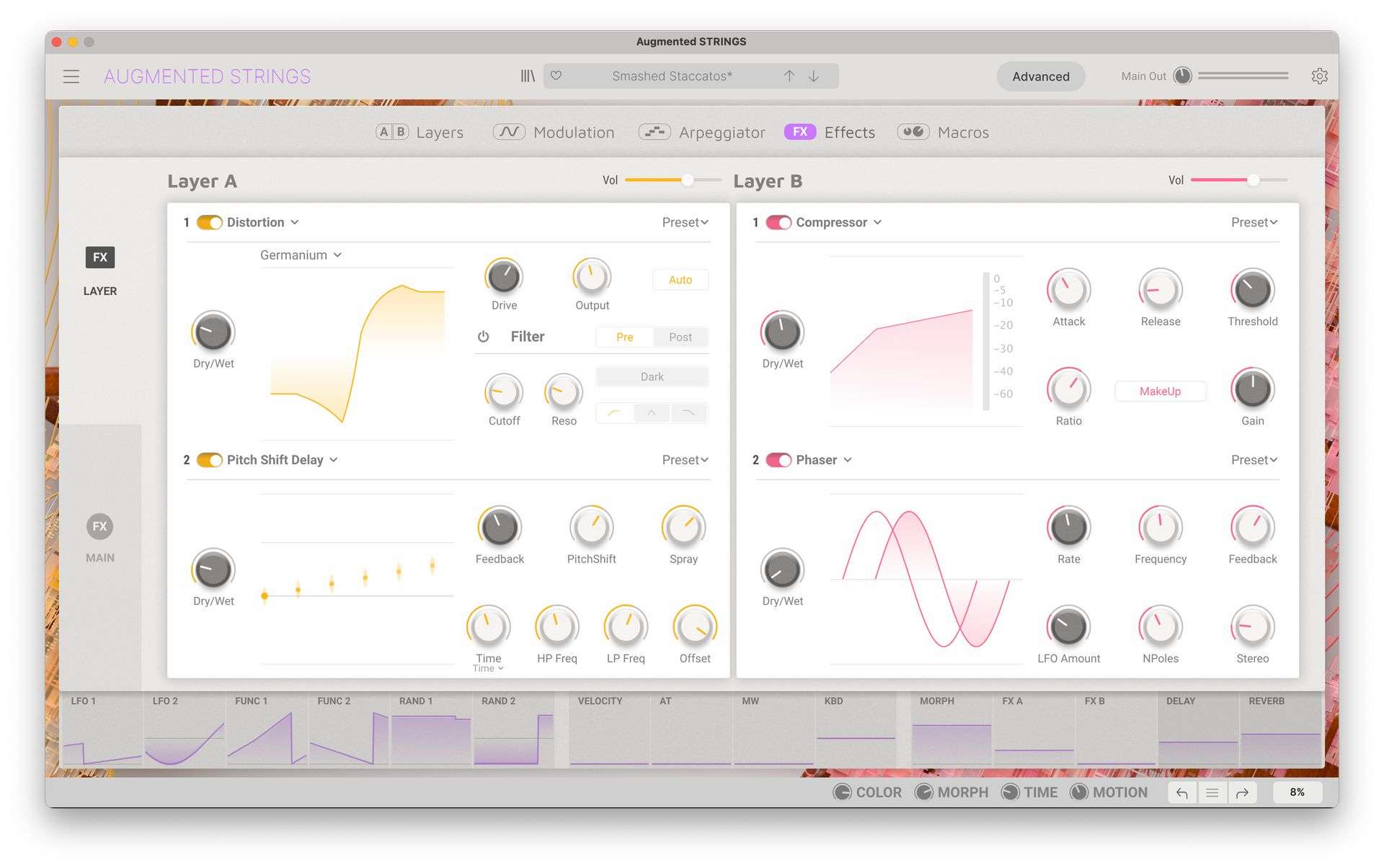Switch to the Modulation tab

(553, 132)
